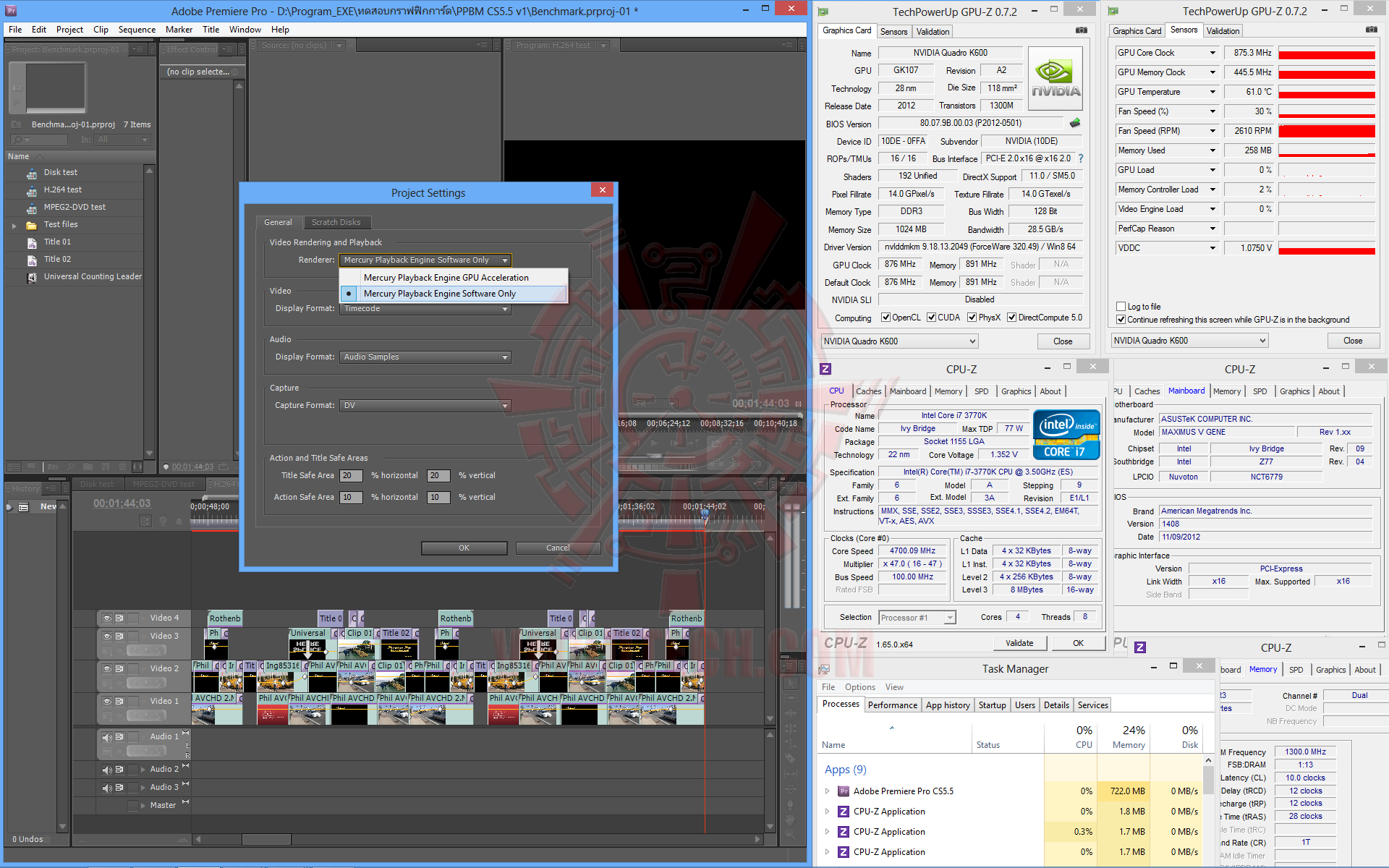Click the Universal Counting Leader item icon

(32, 278)
